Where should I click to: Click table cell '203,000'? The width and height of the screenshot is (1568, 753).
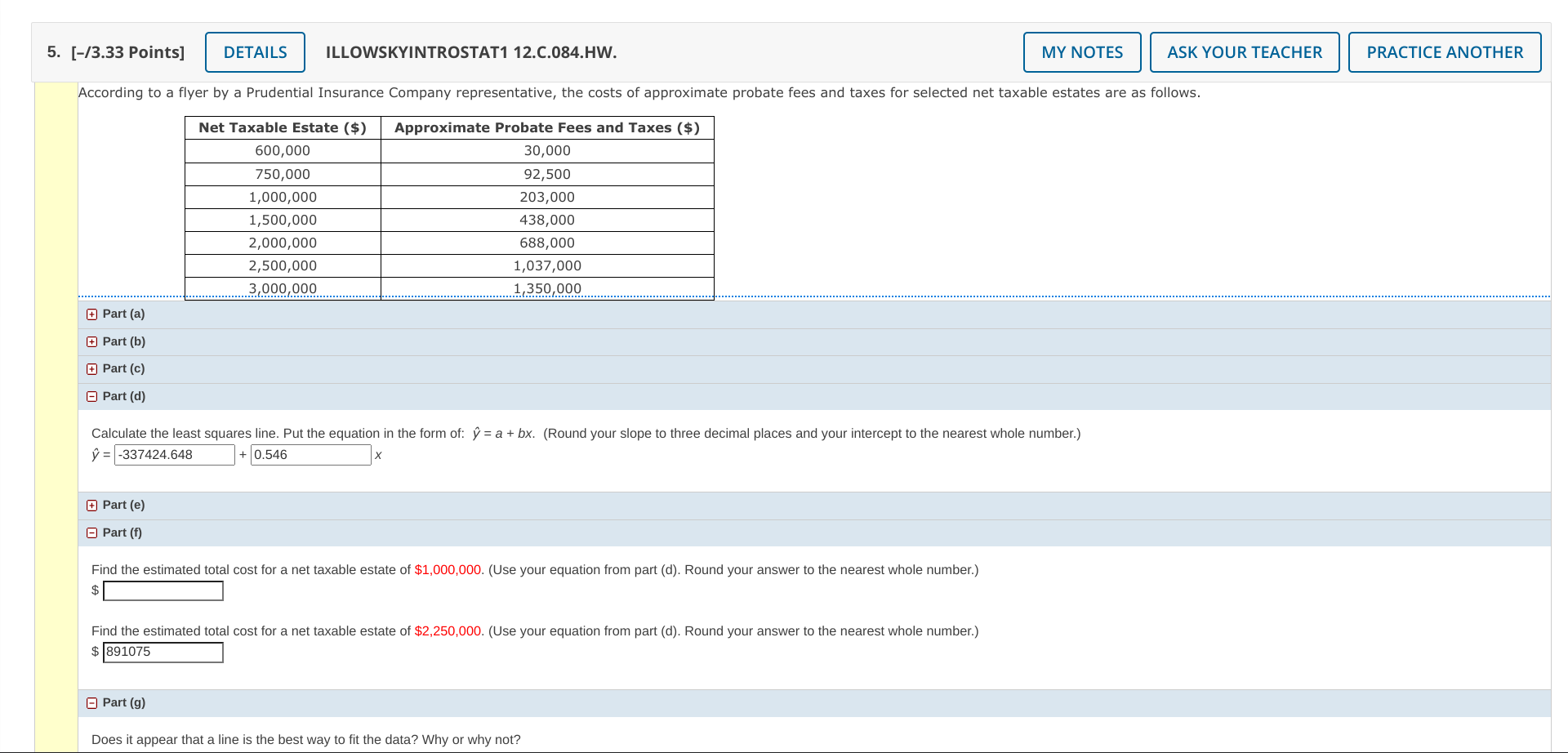click(x=547, y=197)
